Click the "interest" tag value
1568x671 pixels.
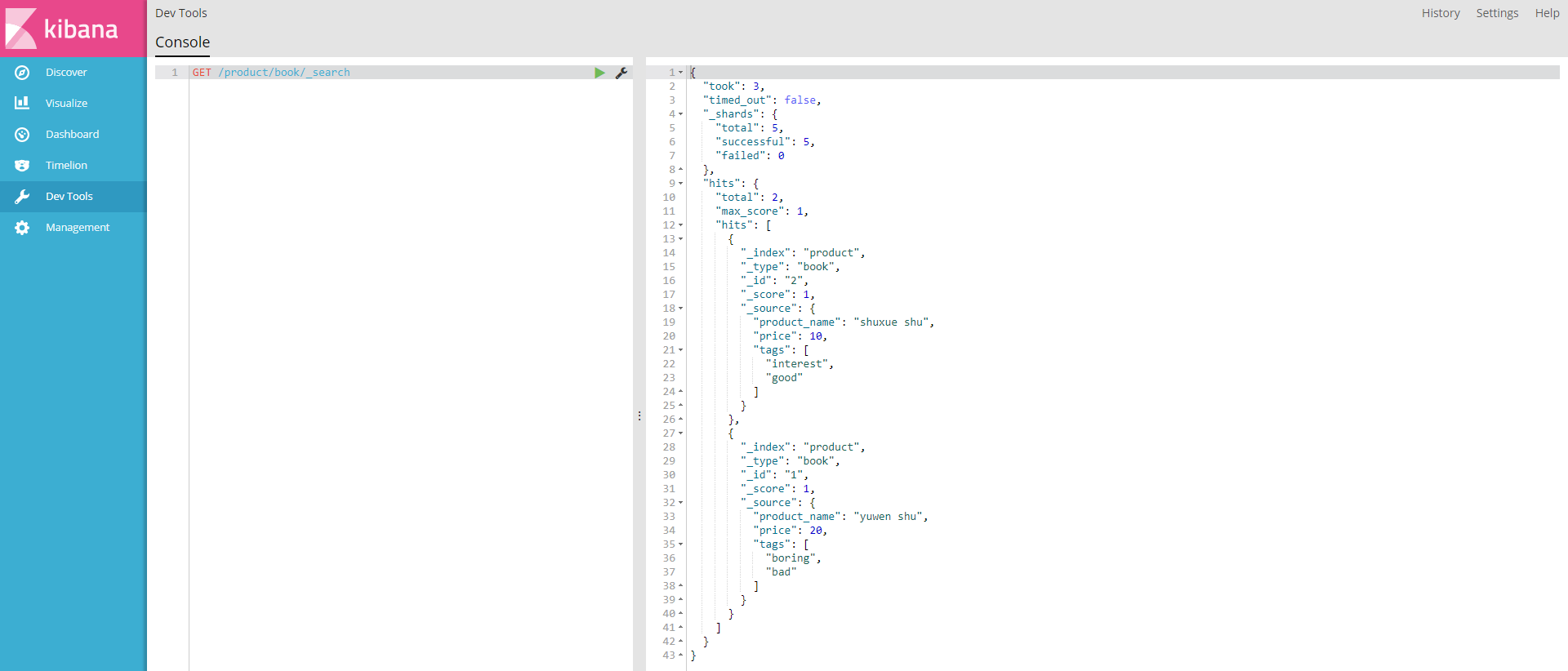[x=797, y=364]
